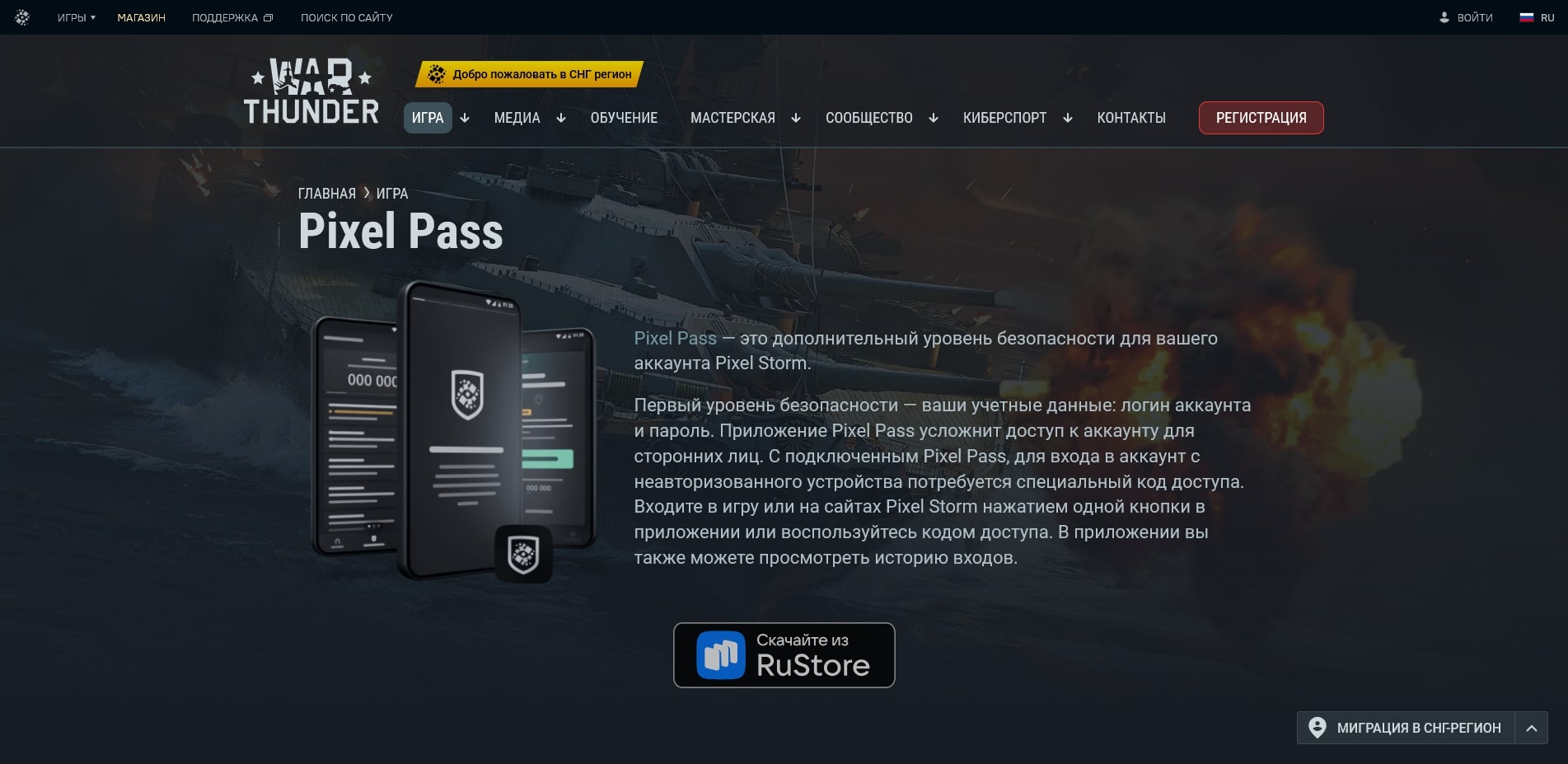Click the Gaijin logo in the top-left corner
1568x764 pixels.
coord(21,16)
